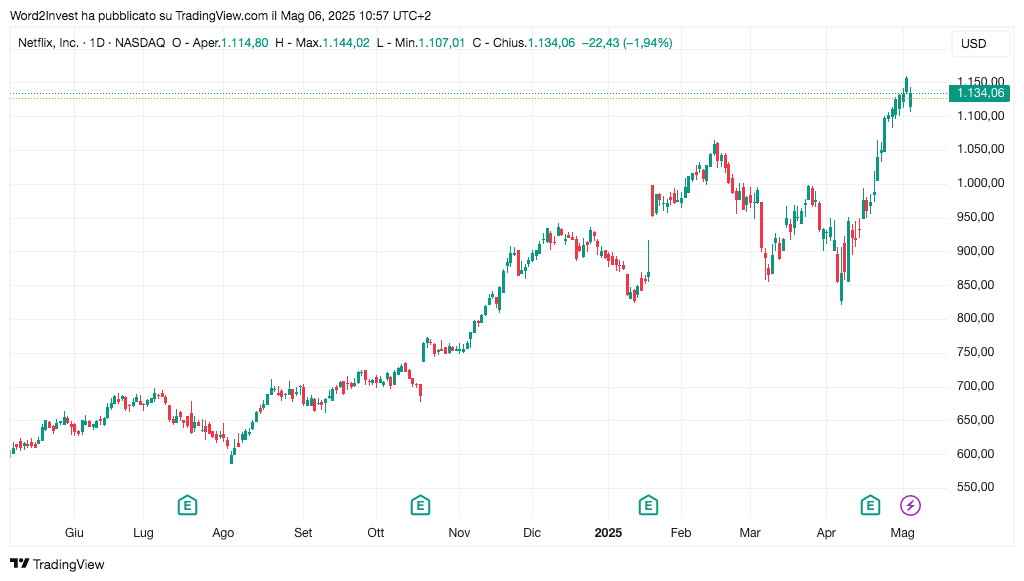Click the Set label on time axis
This screenshot has height=581, width=1024.
coord(303,533)
